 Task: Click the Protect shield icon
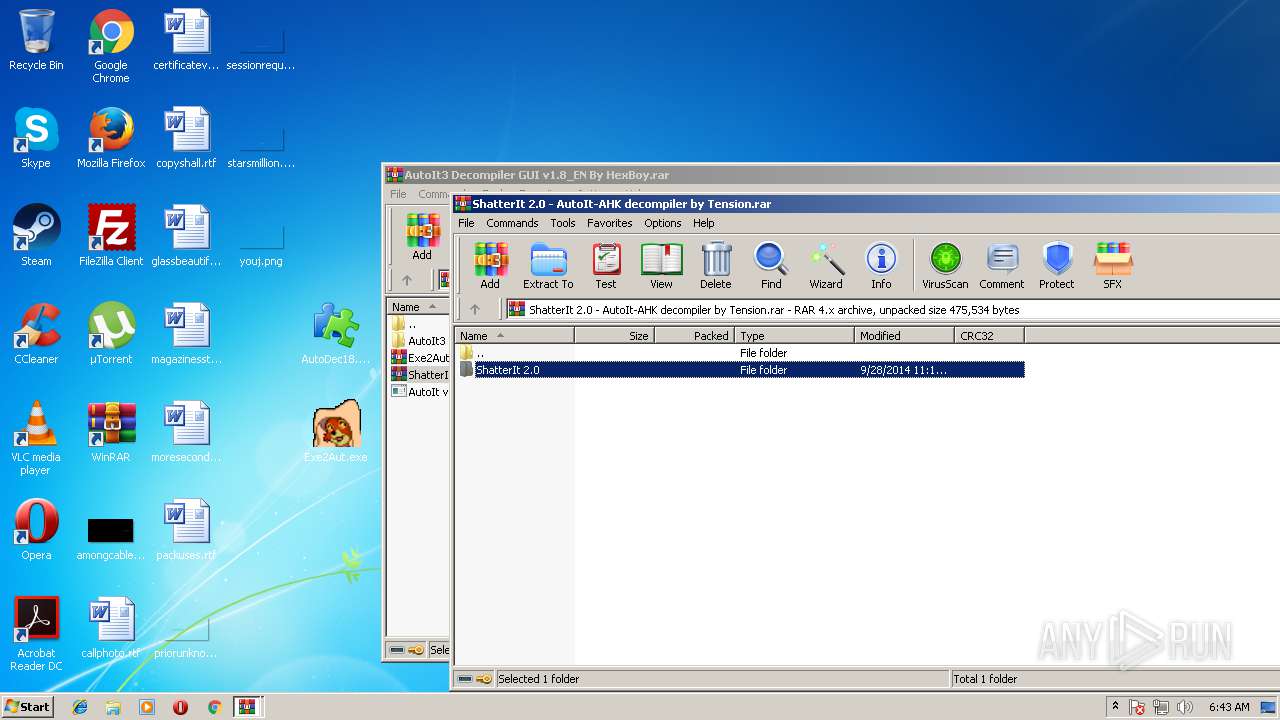pyautogui.click(x=1056, y=265)
